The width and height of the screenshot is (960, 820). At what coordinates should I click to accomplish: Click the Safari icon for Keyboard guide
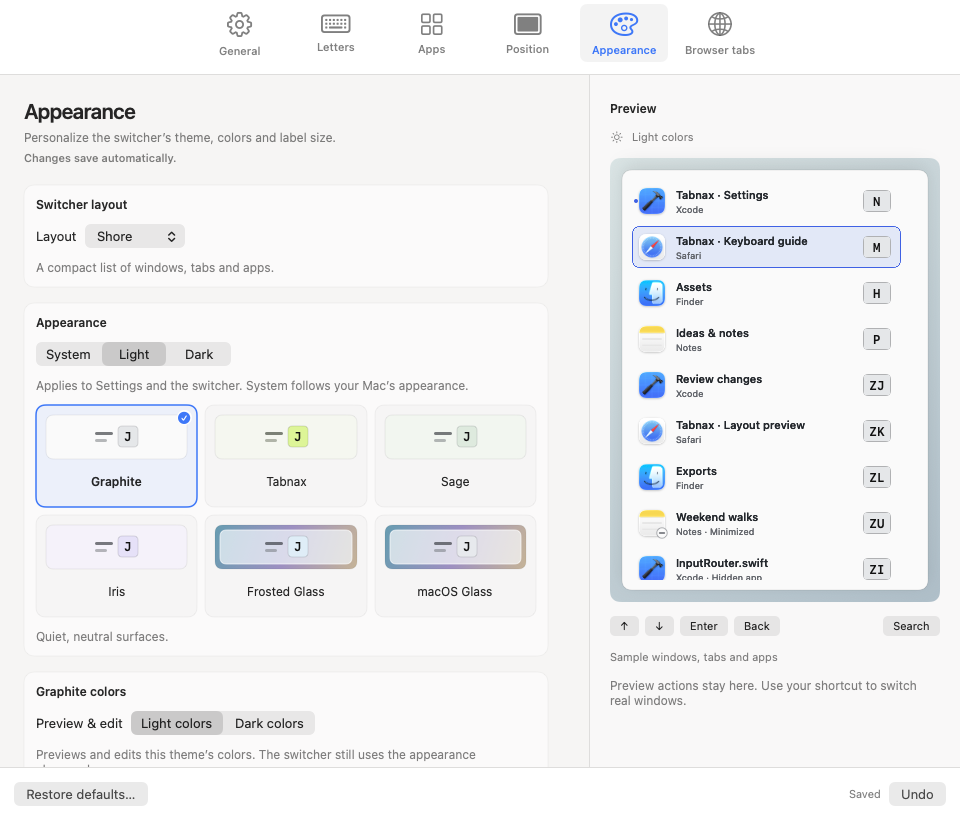coord(652,247)
